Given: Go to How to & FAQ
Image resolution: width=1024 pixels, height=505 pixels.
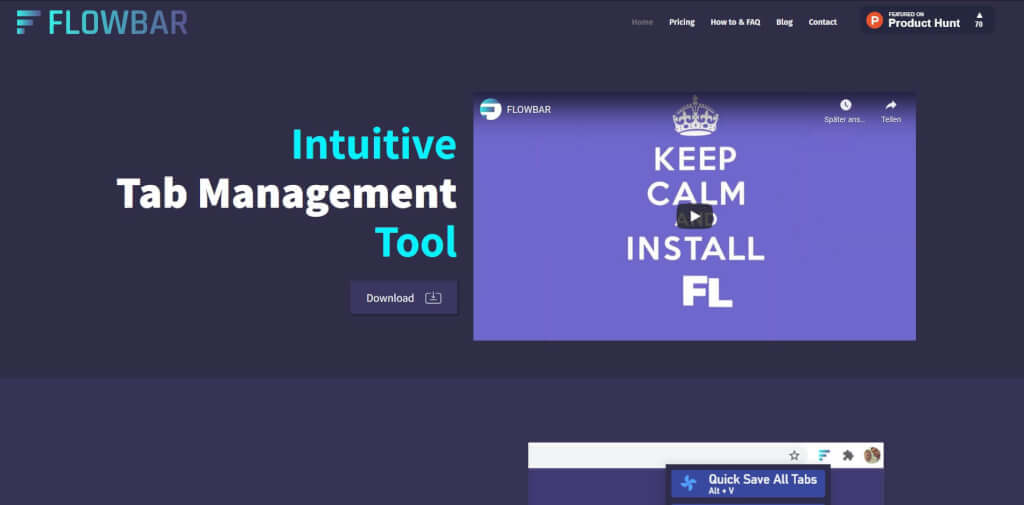Looking at the screenshot, I should (735, 22).
